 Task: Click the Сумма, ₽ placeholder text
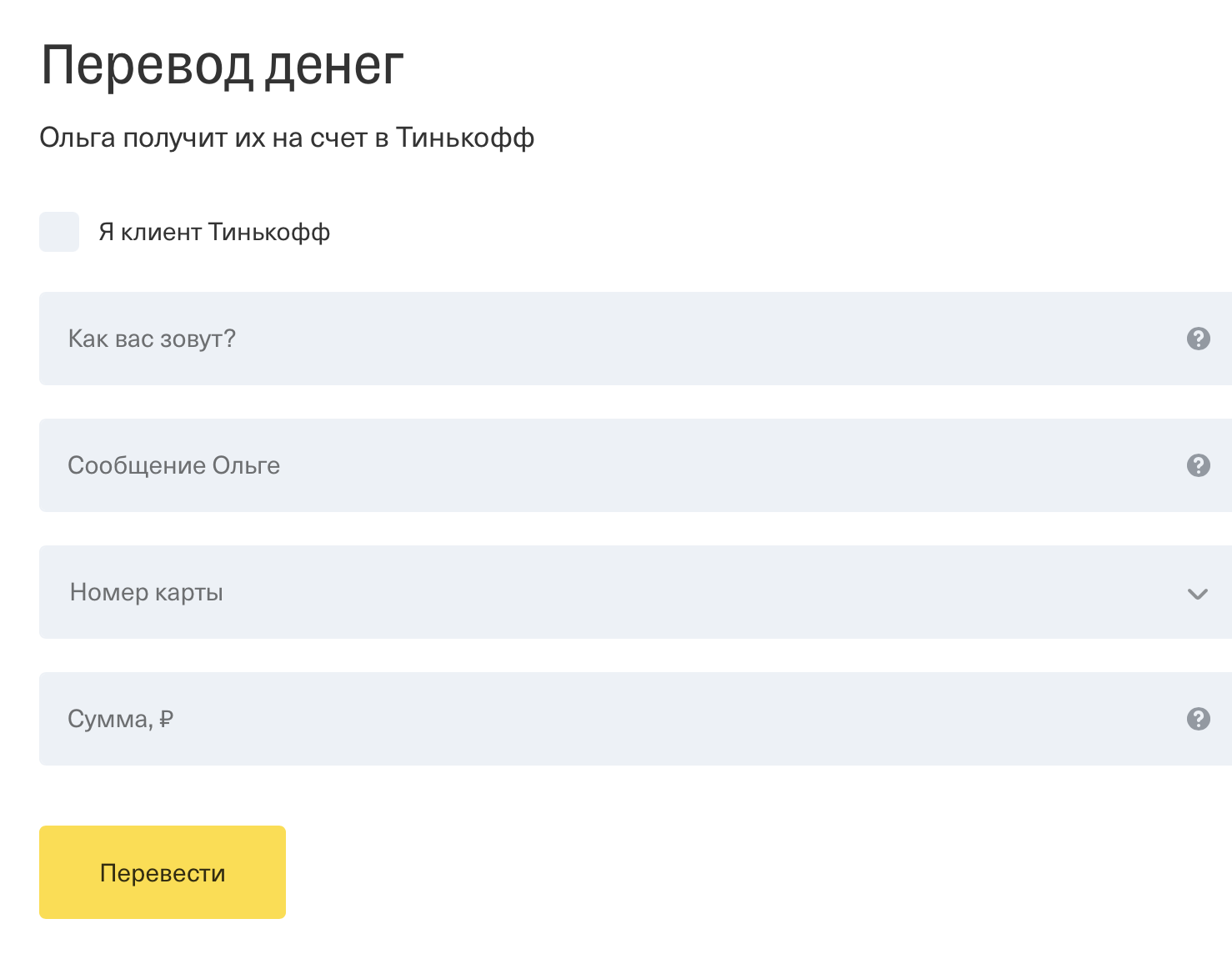120,719
